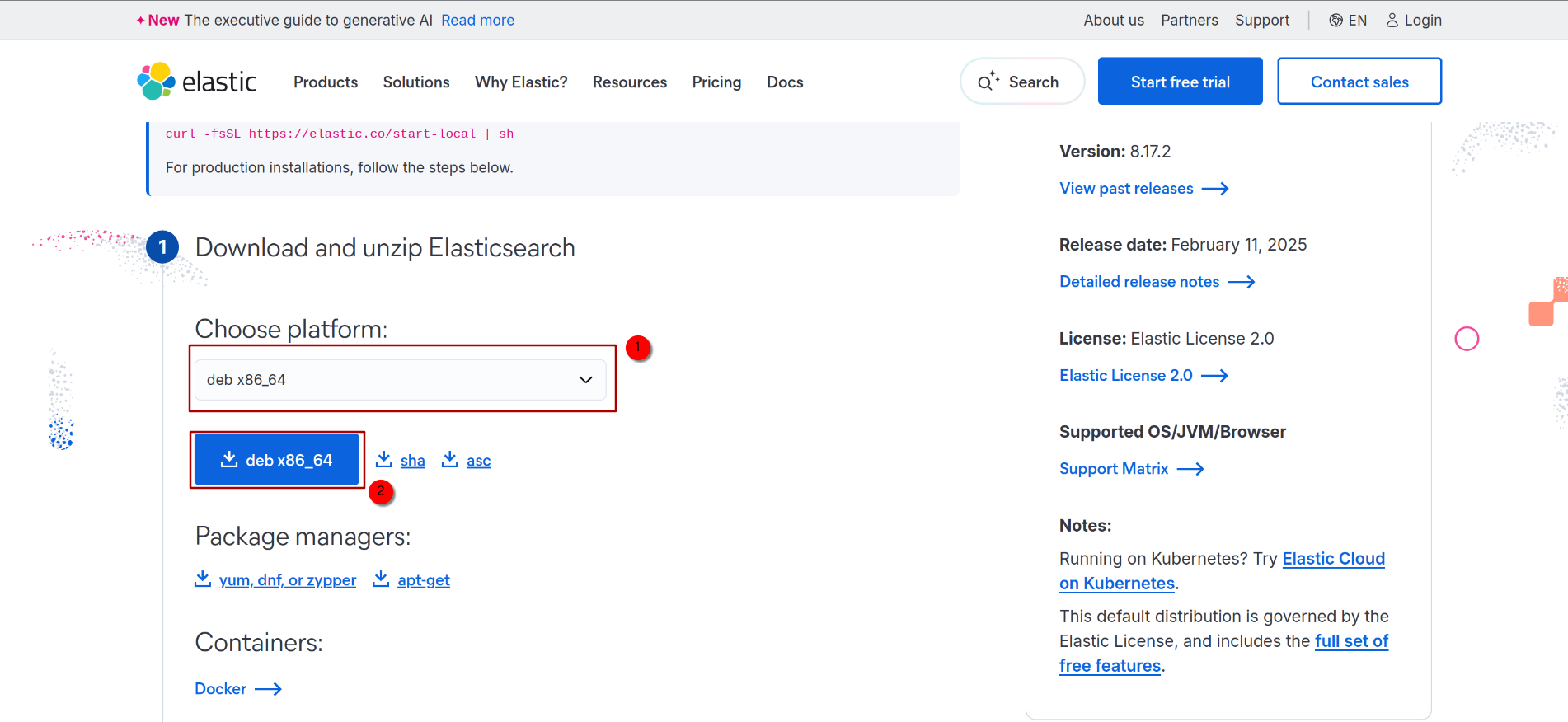This screenshot has width=1568, height=722.
Task: Download the sha checksum link
Action: [413, 461]
